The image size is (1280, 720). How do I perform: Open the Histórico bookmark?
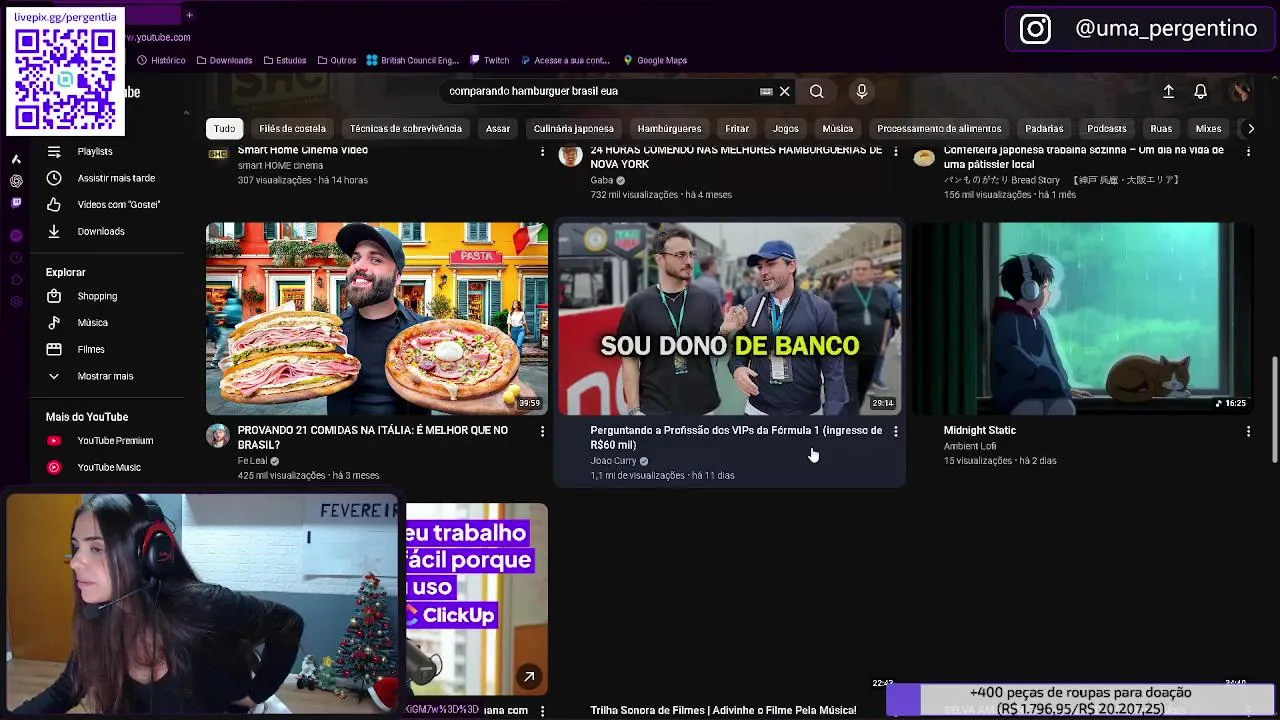pos(161,60)
